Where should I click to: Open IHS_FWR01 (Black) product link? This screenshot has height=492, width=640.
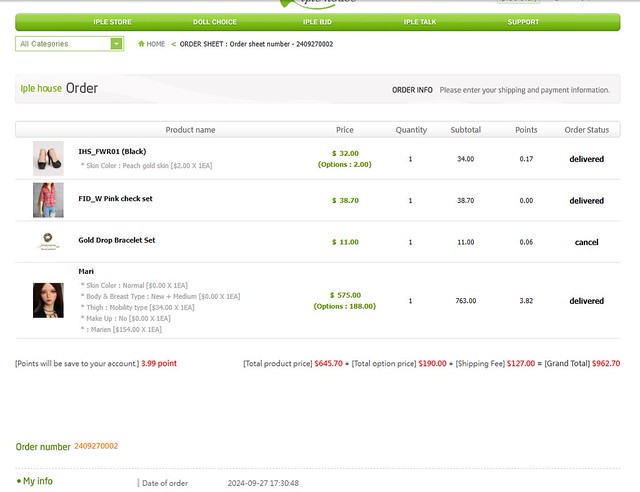click(112, 151)
